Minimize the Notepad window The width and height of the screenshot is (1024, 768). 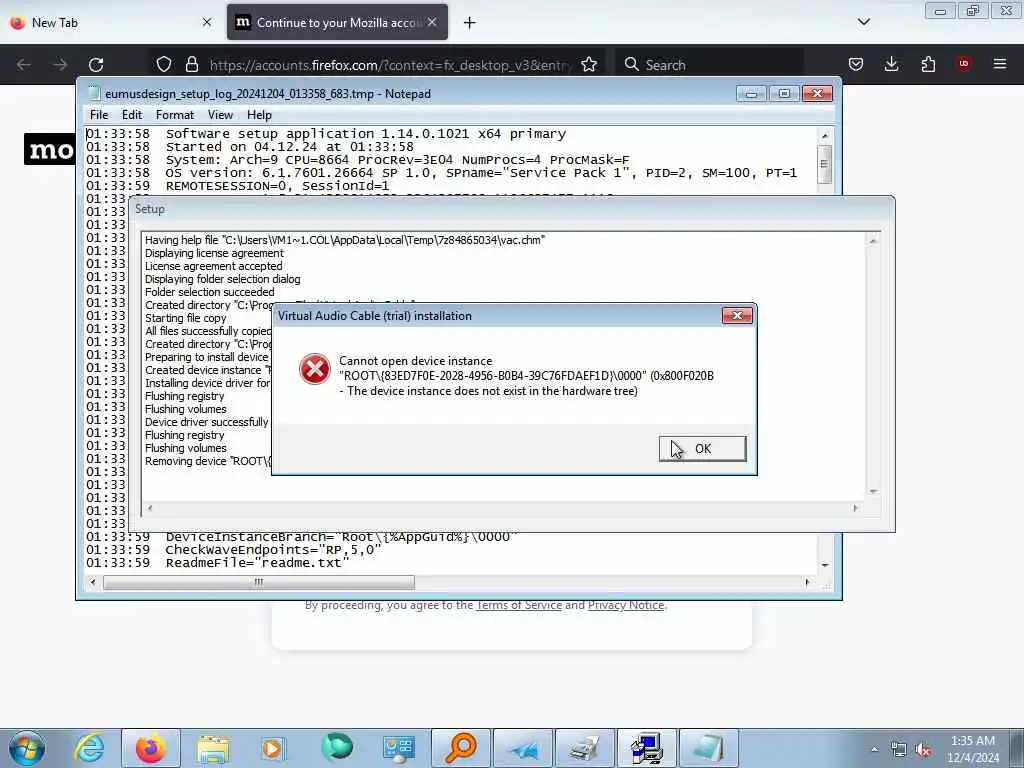tap(752, 94)
